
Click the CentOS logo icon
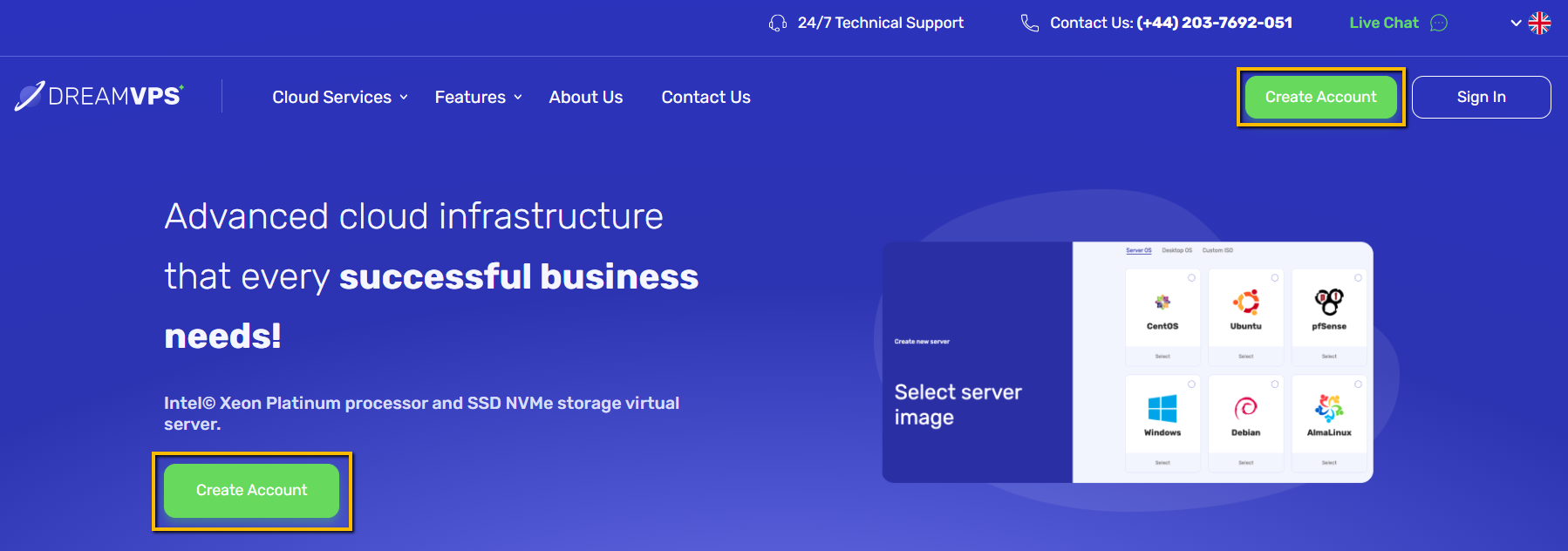tap(1162, 303)
